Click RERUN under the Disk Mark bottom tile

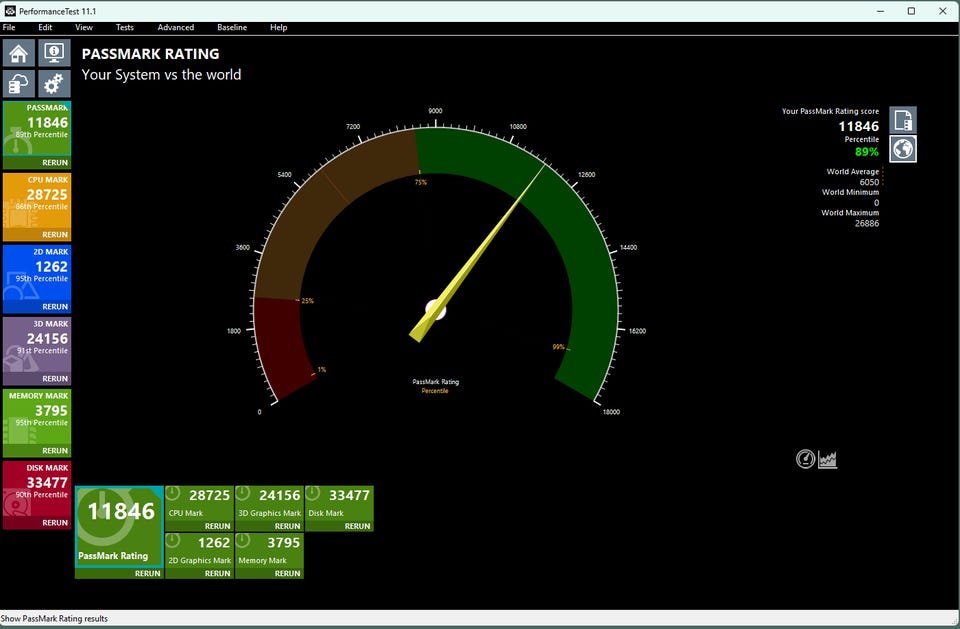(357, 526)
